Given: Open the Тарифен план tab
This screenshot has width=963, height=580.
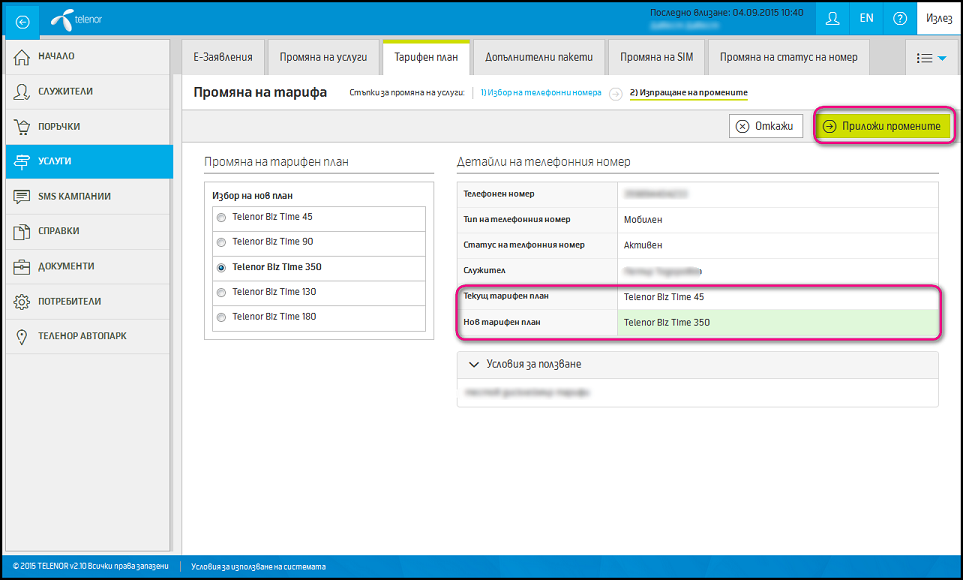Looking at the screenshot, I should coord(426,57).
